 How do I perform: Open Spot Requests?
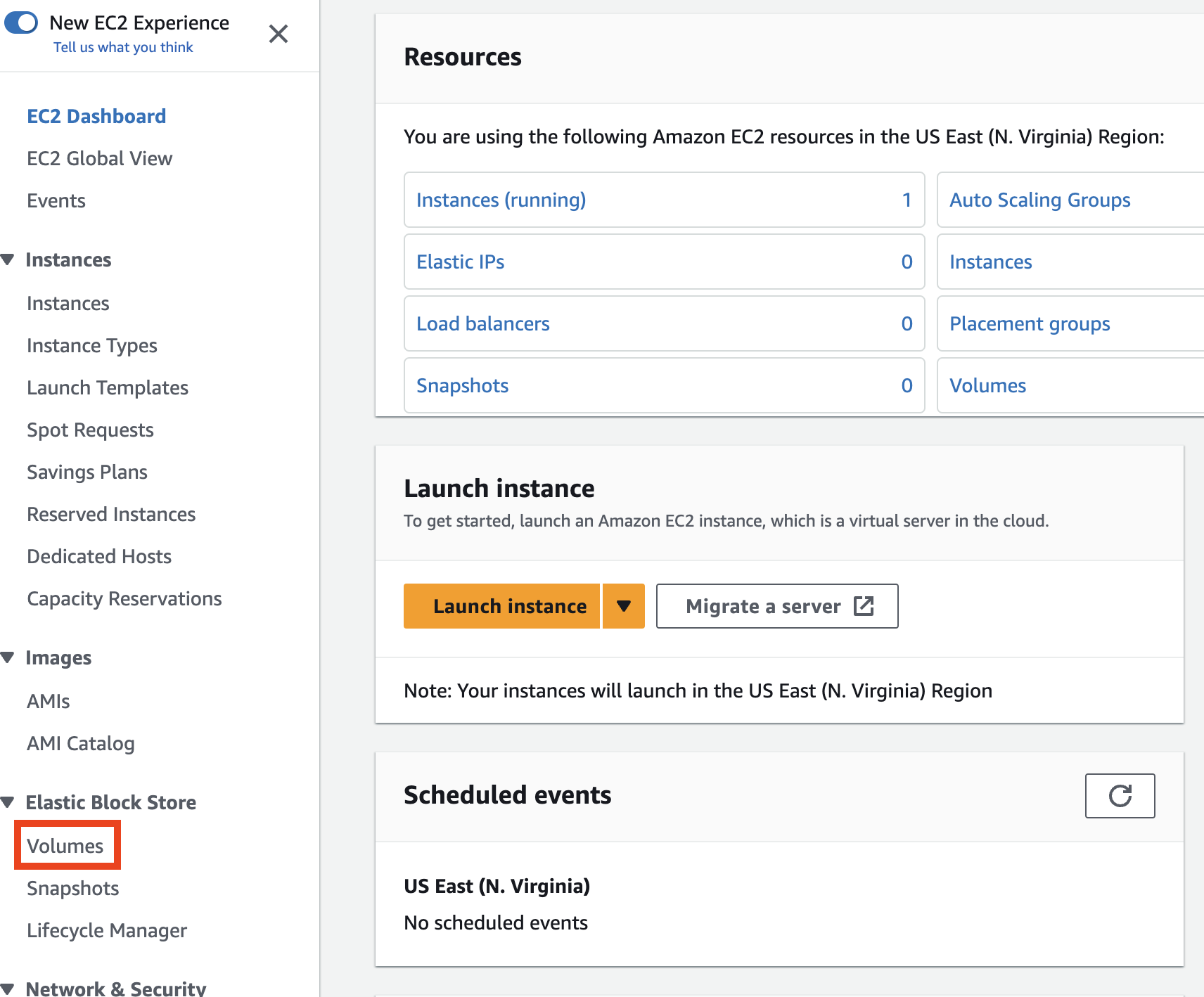pos(90,430)
